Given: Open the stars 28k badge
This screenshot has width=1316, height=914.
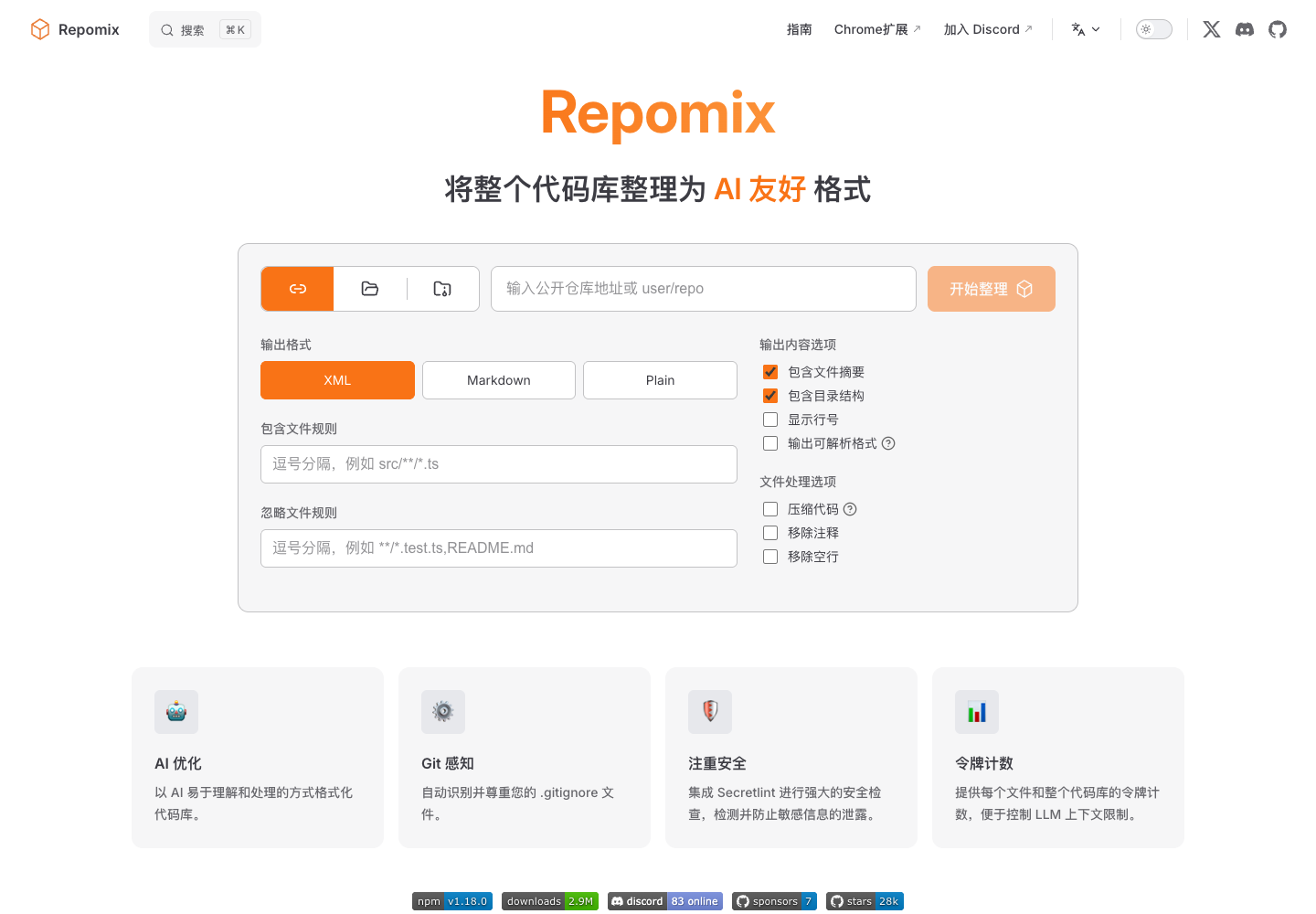Looking at the screenshot, I should click(x=865, y=901).
